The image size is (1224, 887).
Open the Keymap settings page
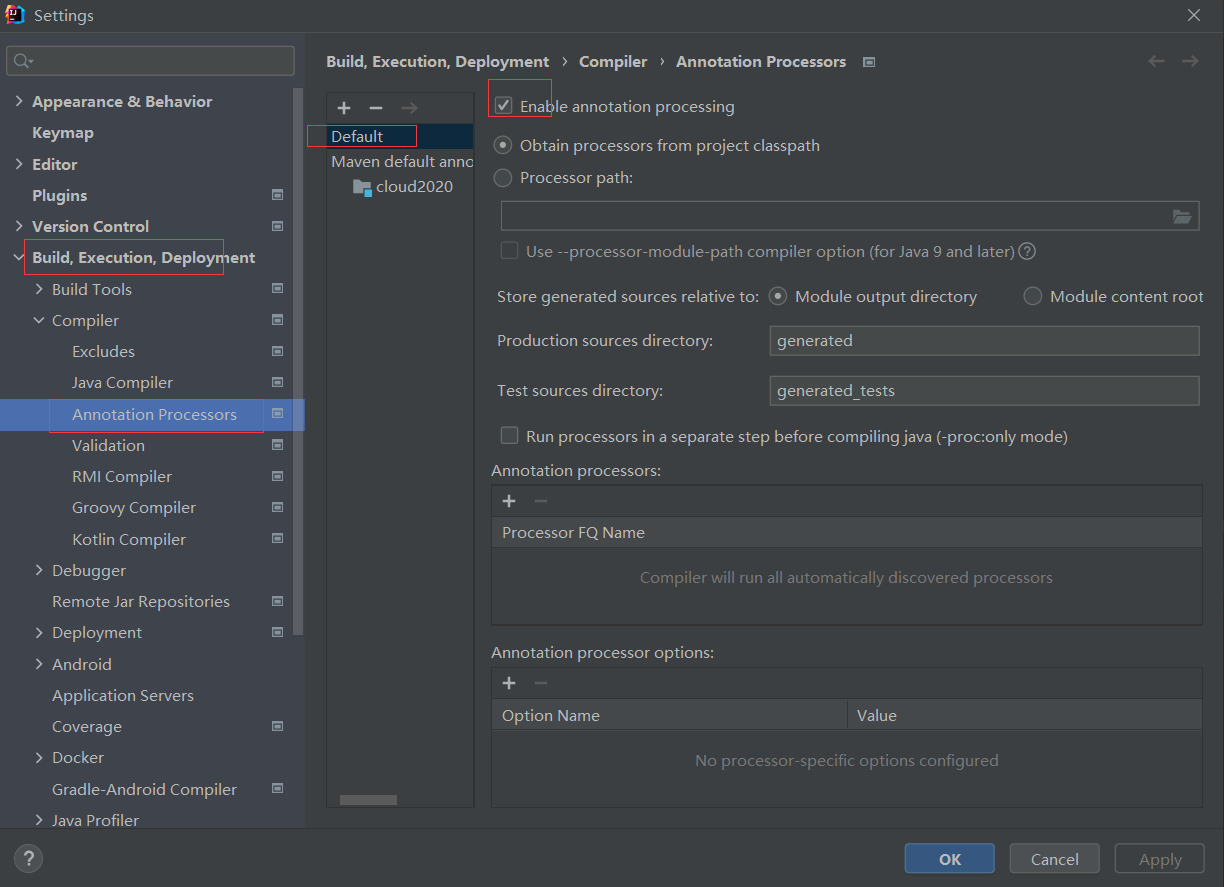point(63,132)
